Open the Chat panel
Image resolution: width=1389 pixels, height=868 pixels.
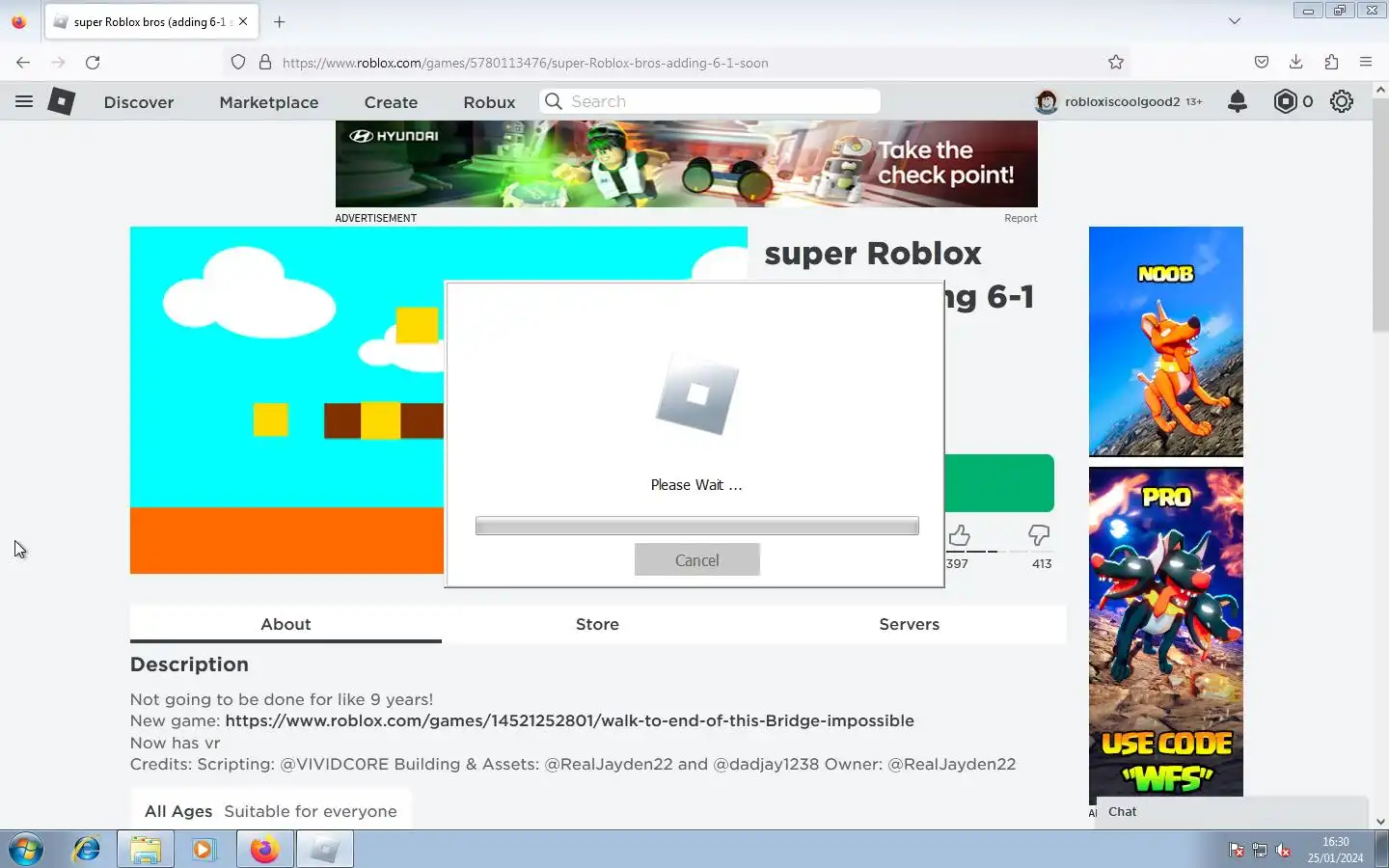coord(1232,812)
